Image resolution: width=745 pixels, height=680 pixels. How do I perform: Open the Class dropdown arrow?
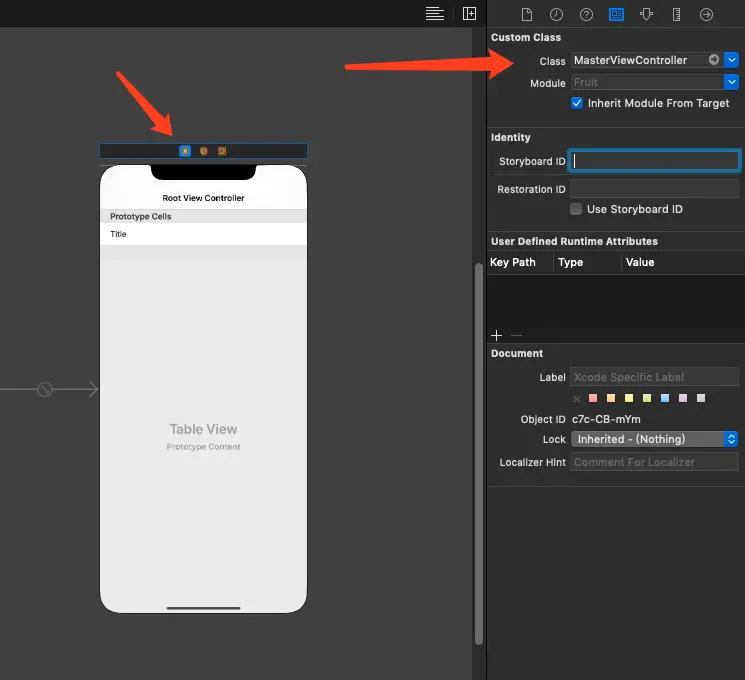[x=732, y=60]
